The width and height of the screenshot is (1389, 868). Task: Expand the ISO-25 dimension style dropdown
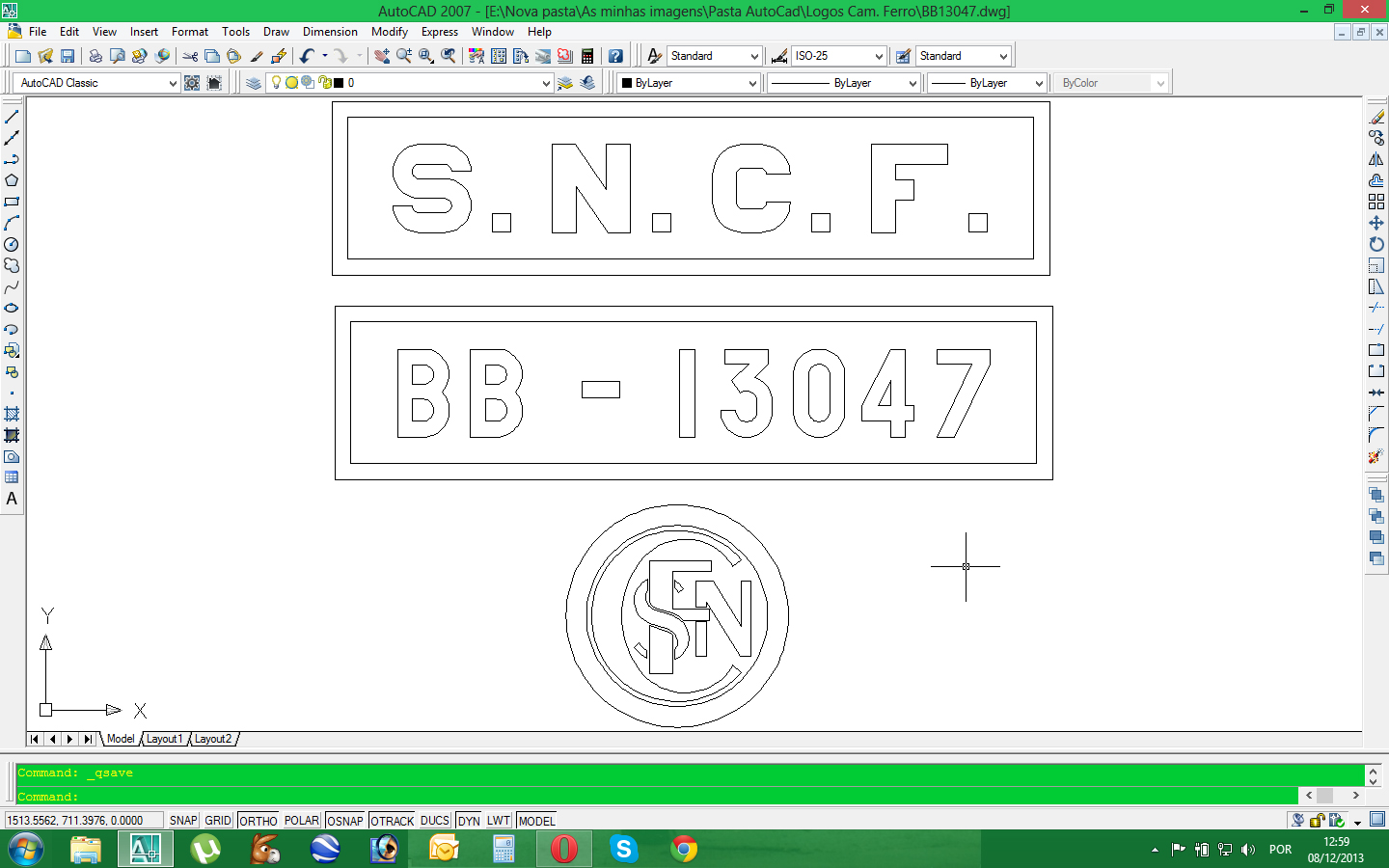point(838,56)
